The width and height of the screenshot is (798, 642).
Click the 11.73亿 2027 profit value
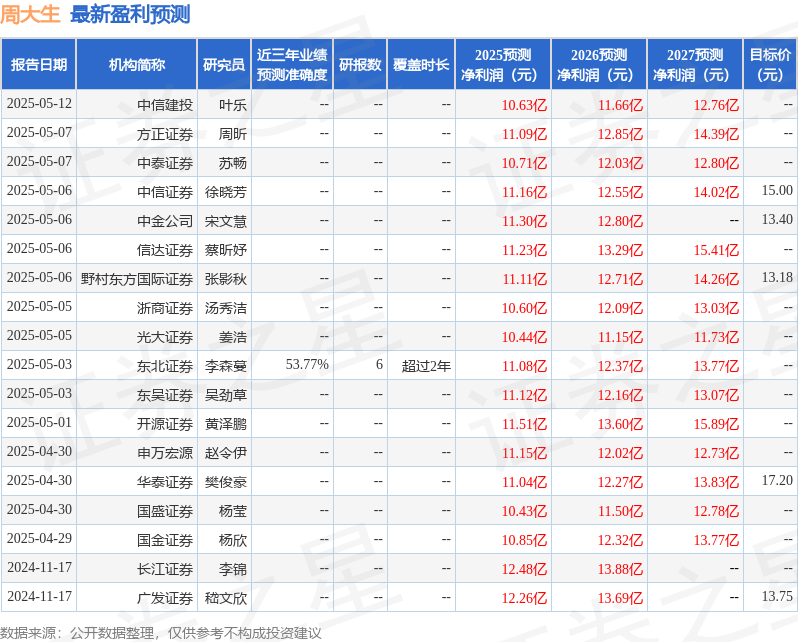(716, 337)
